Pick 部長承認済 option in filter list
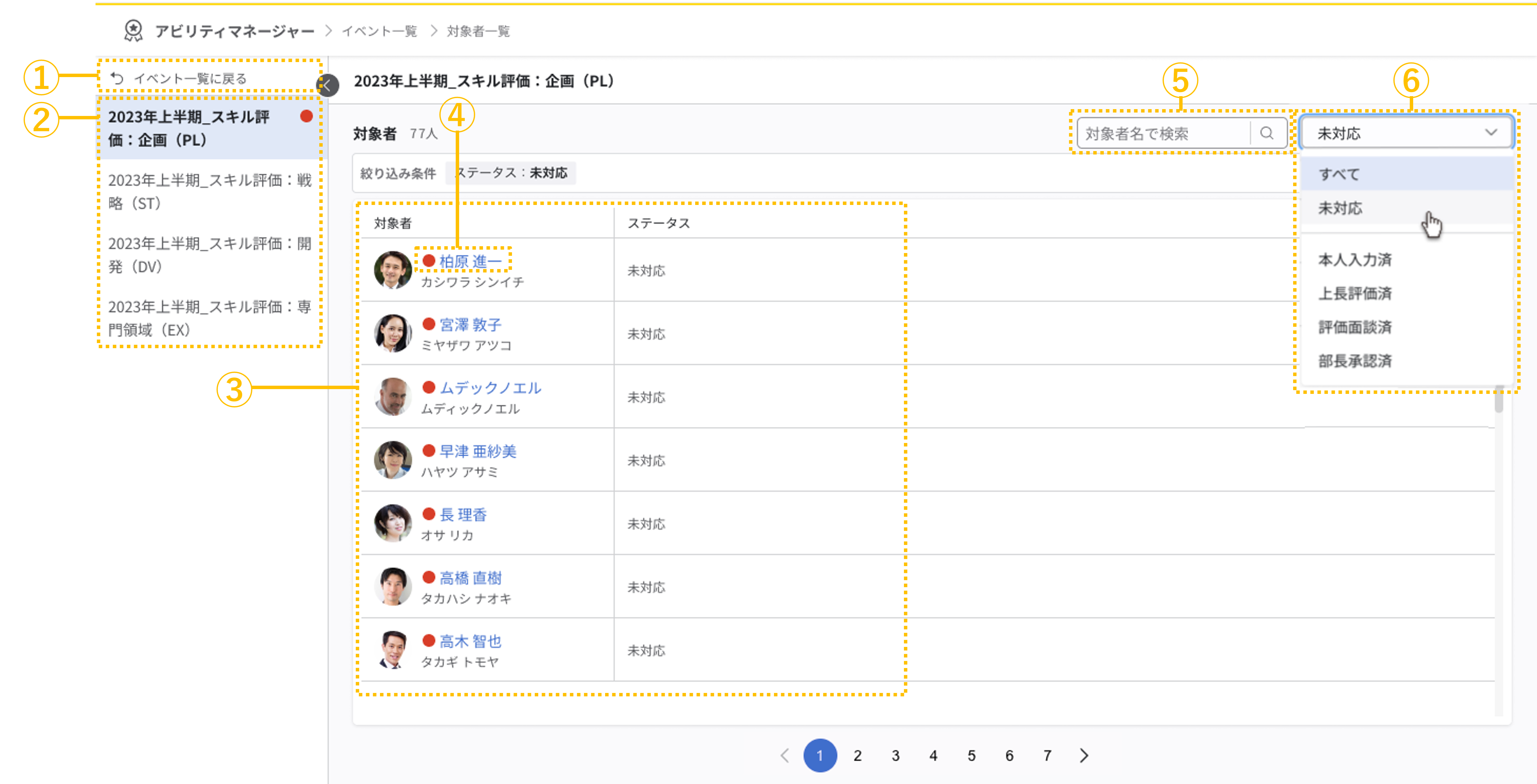 pyautogui.click(x=1355, y=361)
